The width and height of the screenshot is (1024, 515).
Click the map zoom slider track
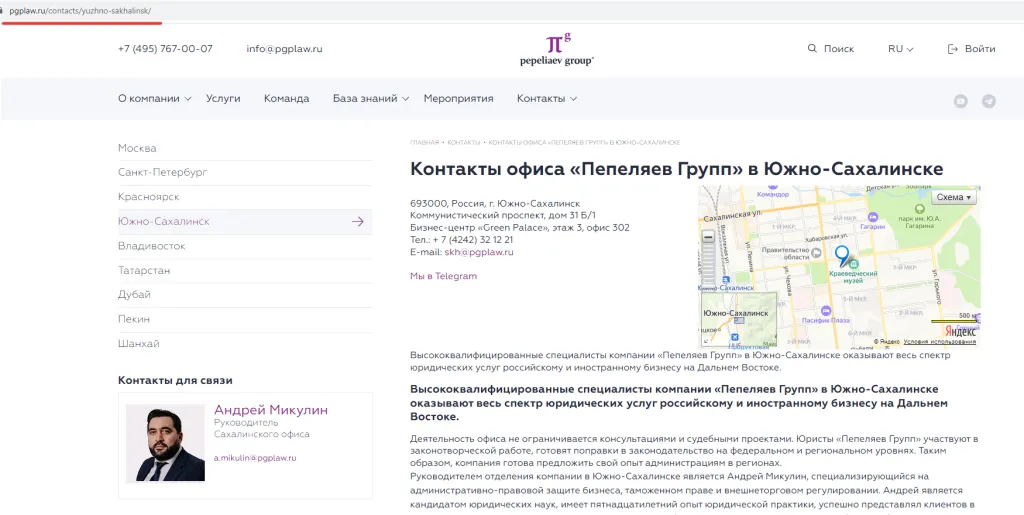(x=708, y=265)
